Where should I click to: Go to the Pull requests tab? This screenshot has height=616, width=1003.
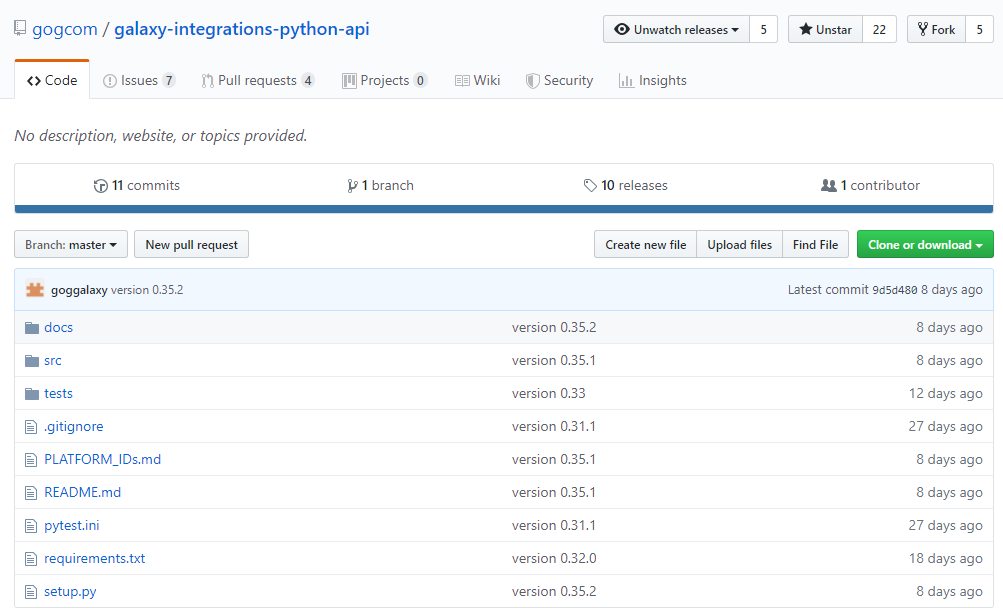pos(257,81)
